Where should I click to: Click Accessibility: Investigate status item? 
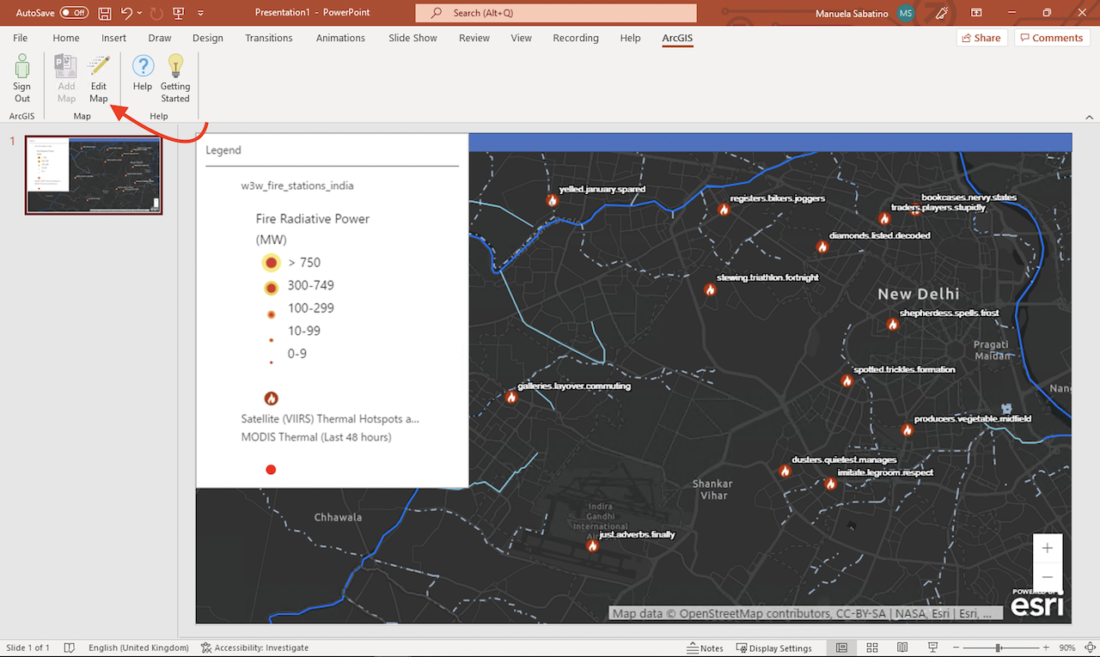pyautogui.click(x=255, y=648)
